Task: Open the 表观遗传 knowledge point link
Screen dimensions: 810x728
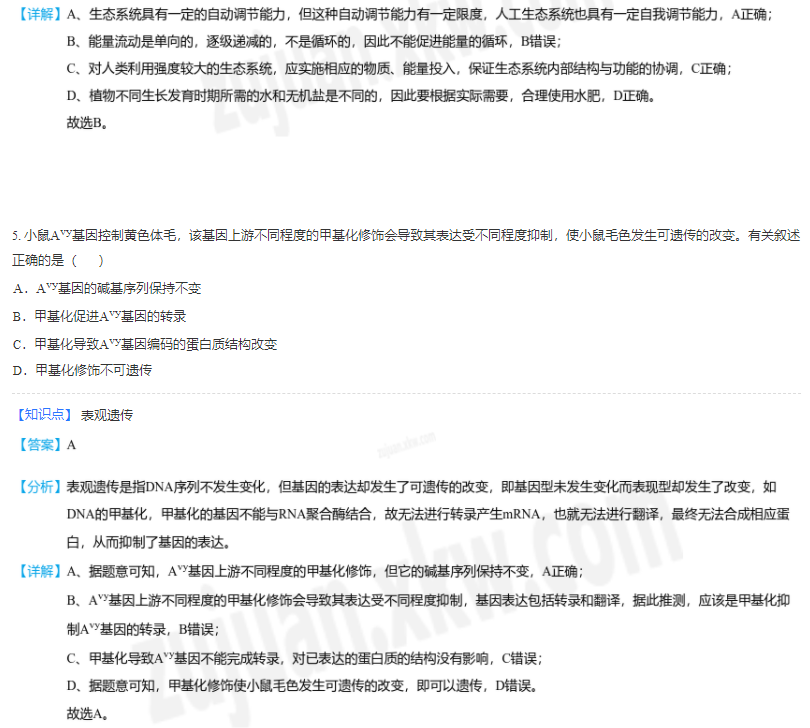Action: coord(107,414)
